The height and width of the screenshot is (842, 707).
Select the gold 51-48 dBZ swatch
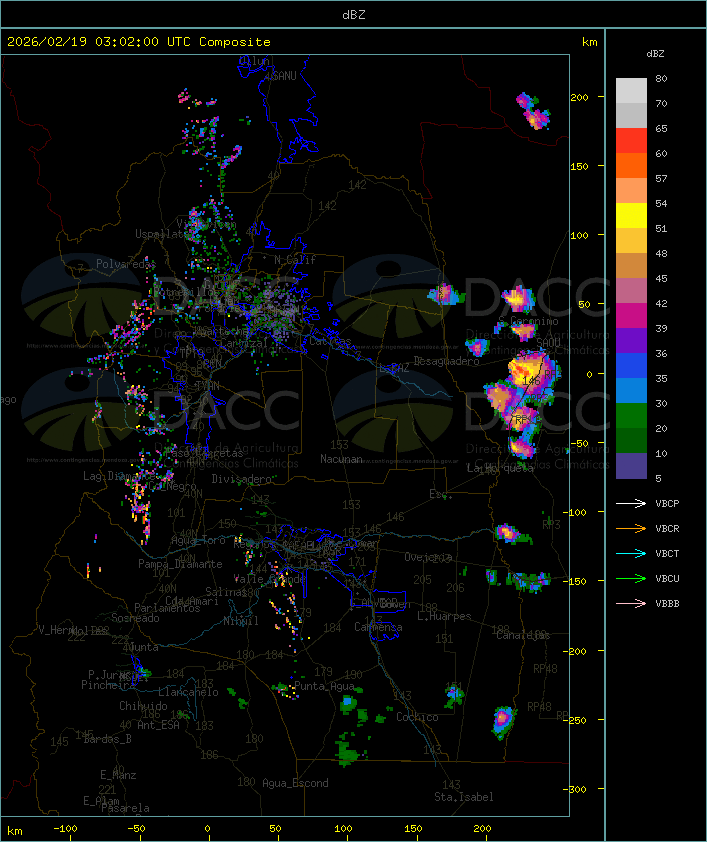point(631,241)
